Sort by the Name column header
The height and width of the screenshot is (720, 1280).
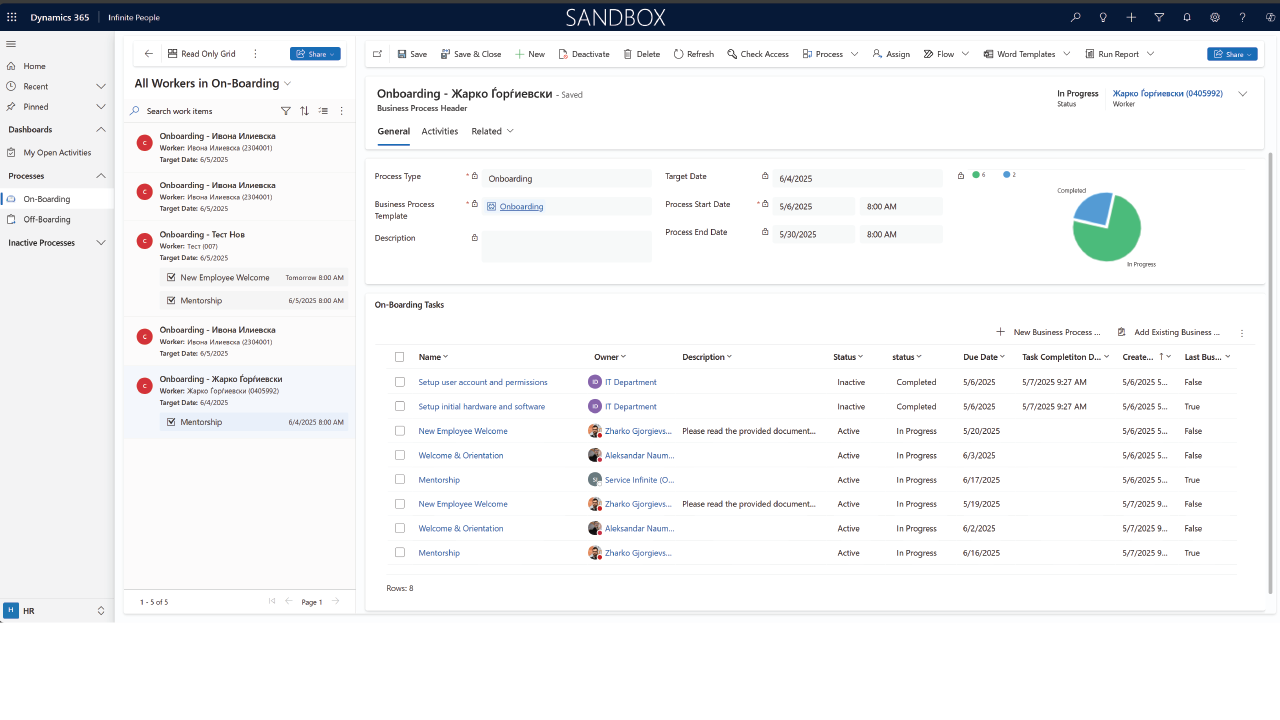433,357
